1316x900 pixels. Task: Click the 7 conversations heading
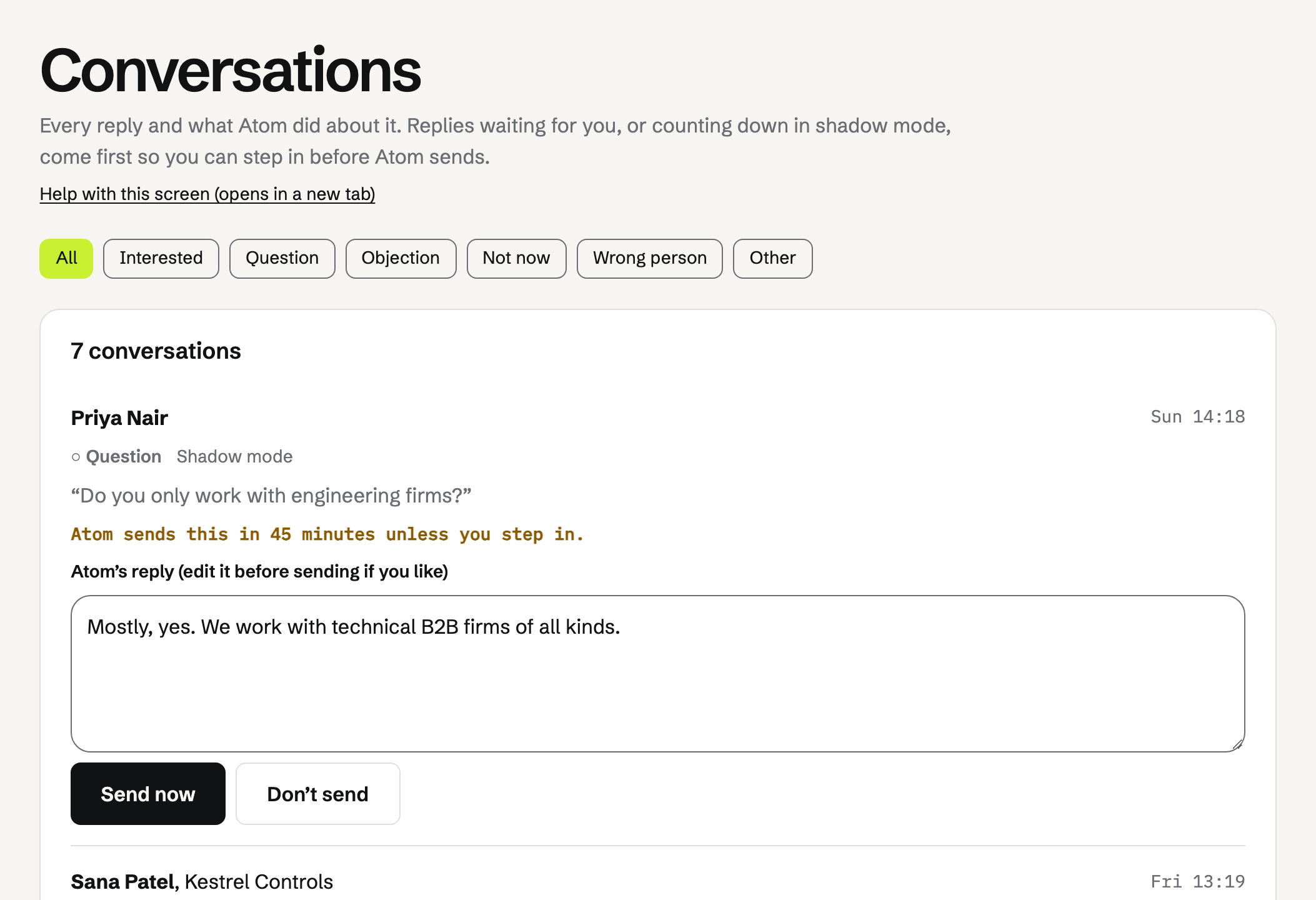(x=156, y=351)
